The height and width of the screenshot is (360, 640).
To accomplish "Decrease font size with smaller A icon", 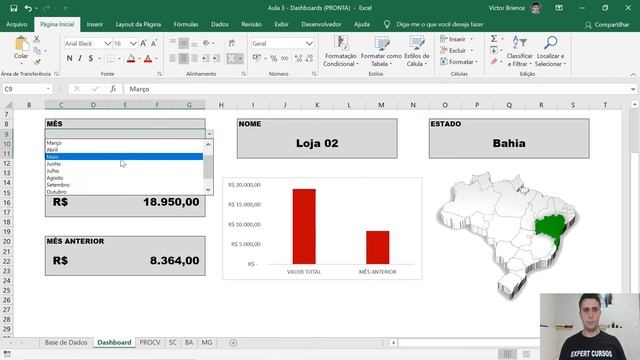I will pyautogui.click(x=154, y=43).
